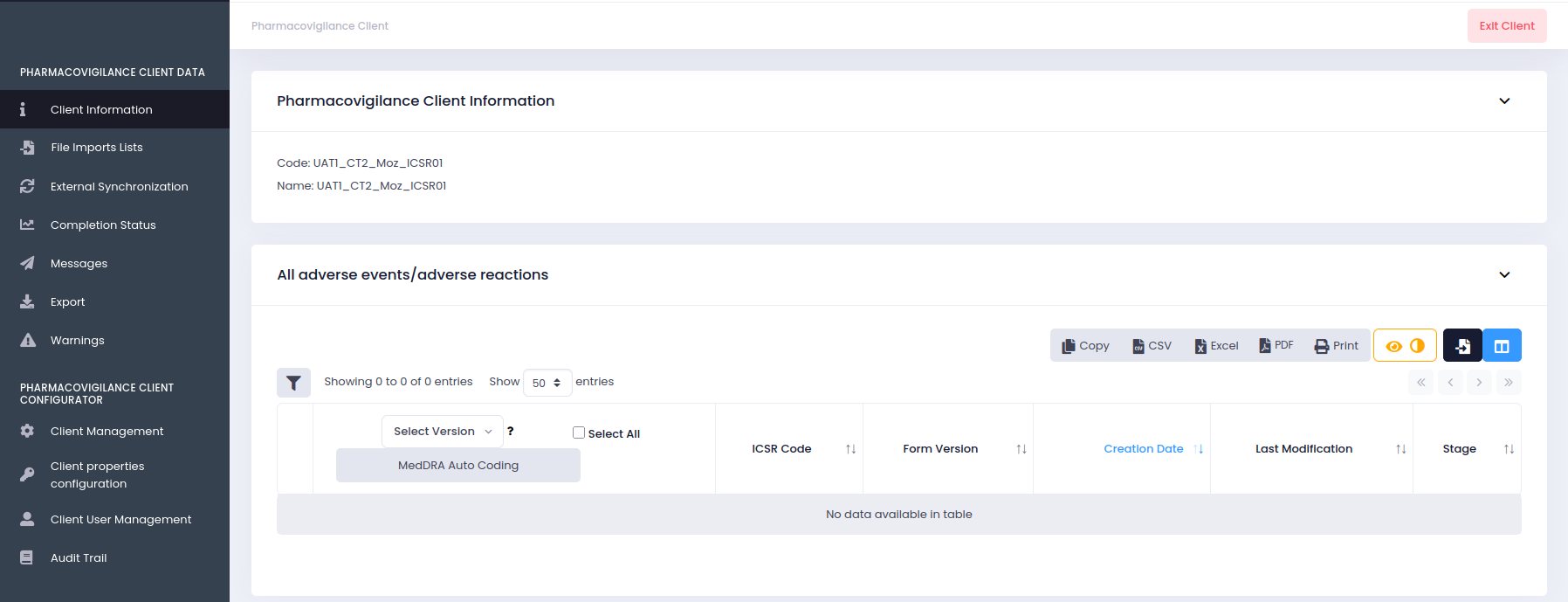Open the Select Version dropdown
Image resolution: width=1568 pixels, height=602 pixels.
(x=442, y=432)
